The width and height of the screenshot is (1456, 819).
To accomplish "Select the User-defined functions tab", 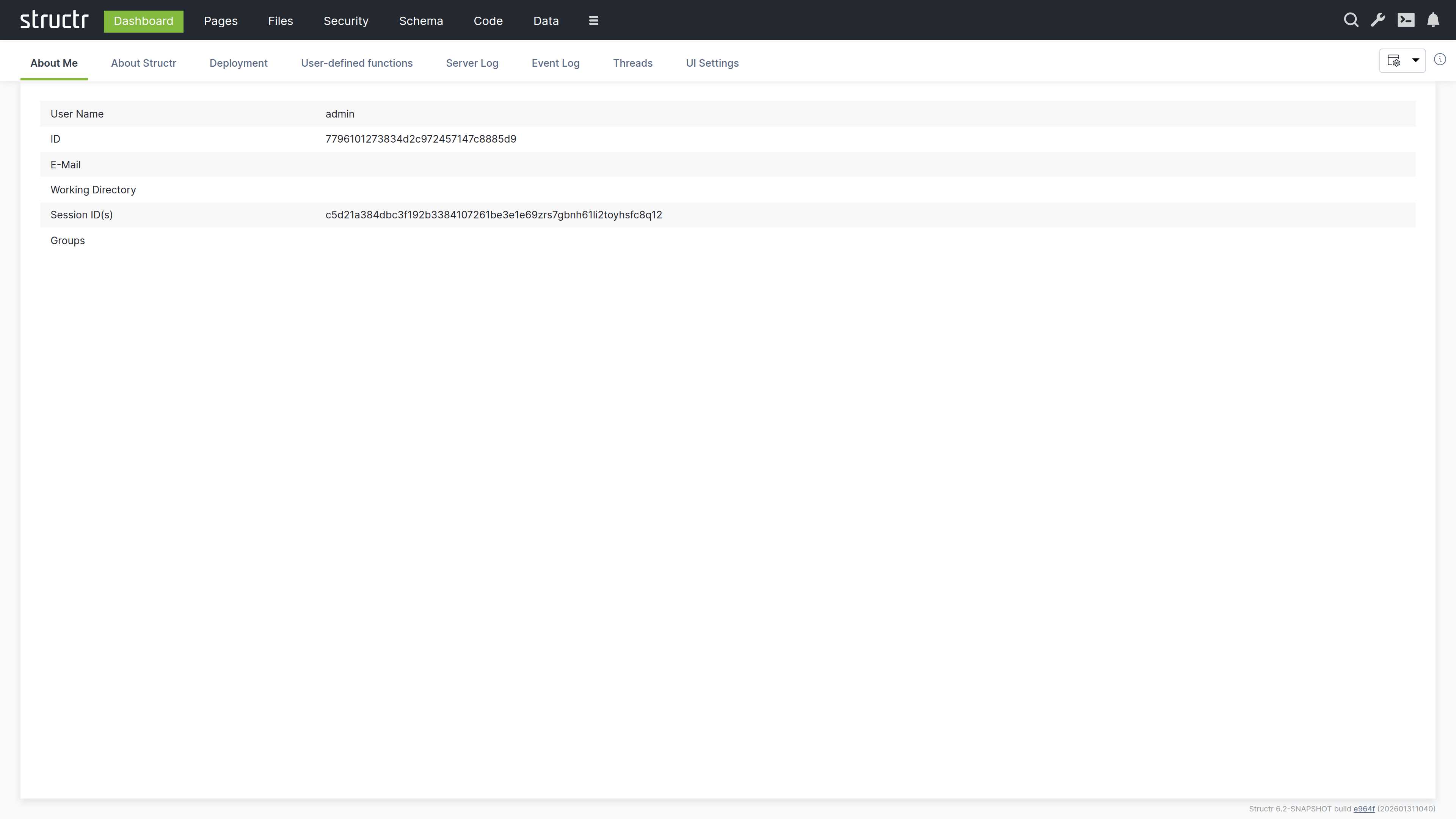I will tap(357, 63).
